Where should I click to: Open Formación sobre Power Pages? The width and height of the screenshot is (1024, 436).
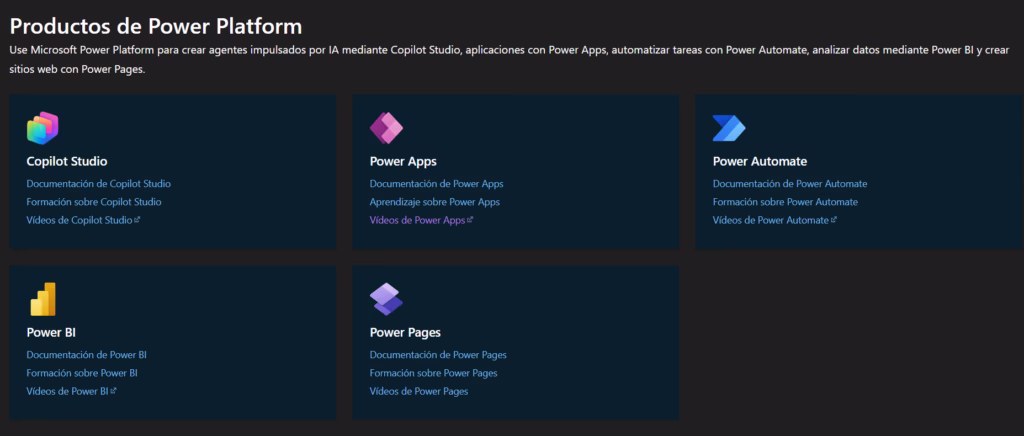click(x=434, y=373)
